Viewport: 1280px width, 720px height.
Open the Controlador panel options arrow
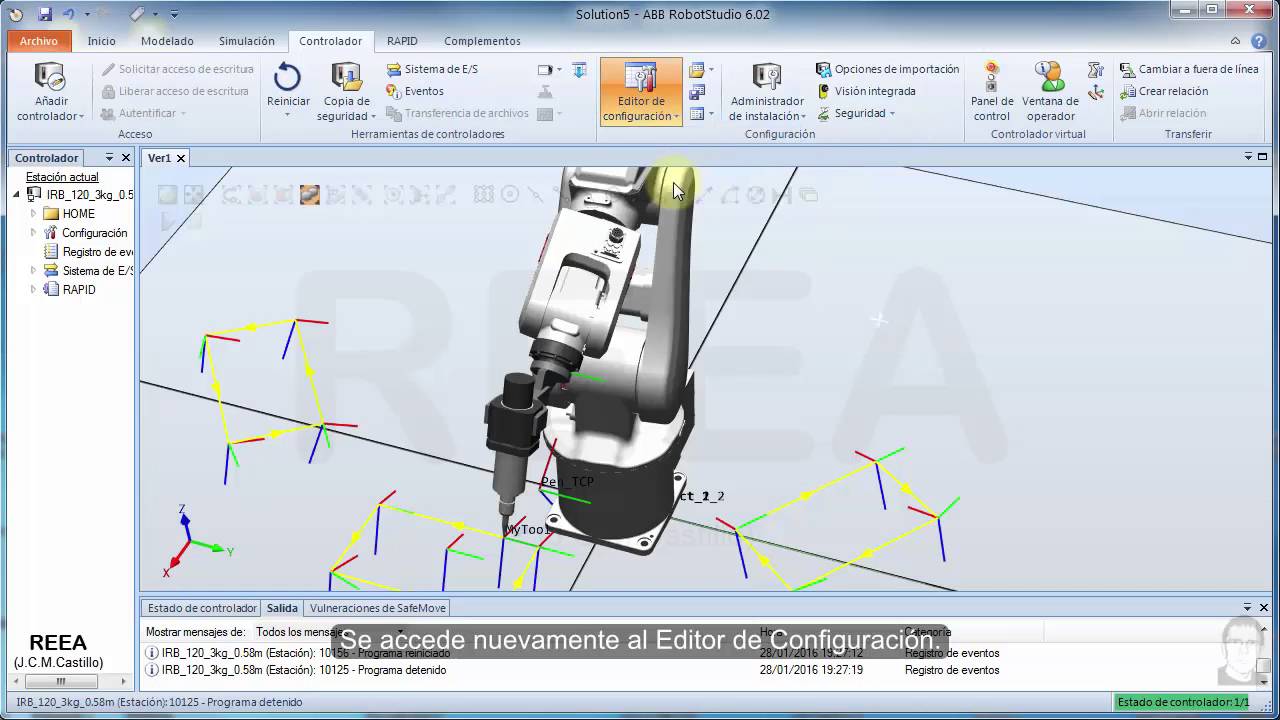tap(108, 158)
